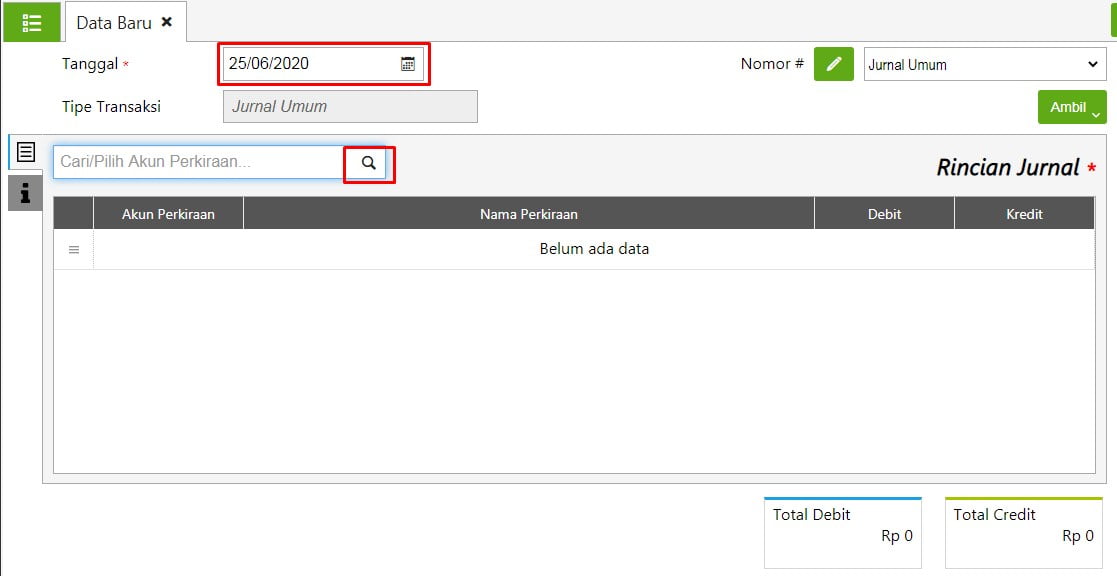1117x576 pixels.
Task: Click the row handle icon in table
Action: coord(74,250)
